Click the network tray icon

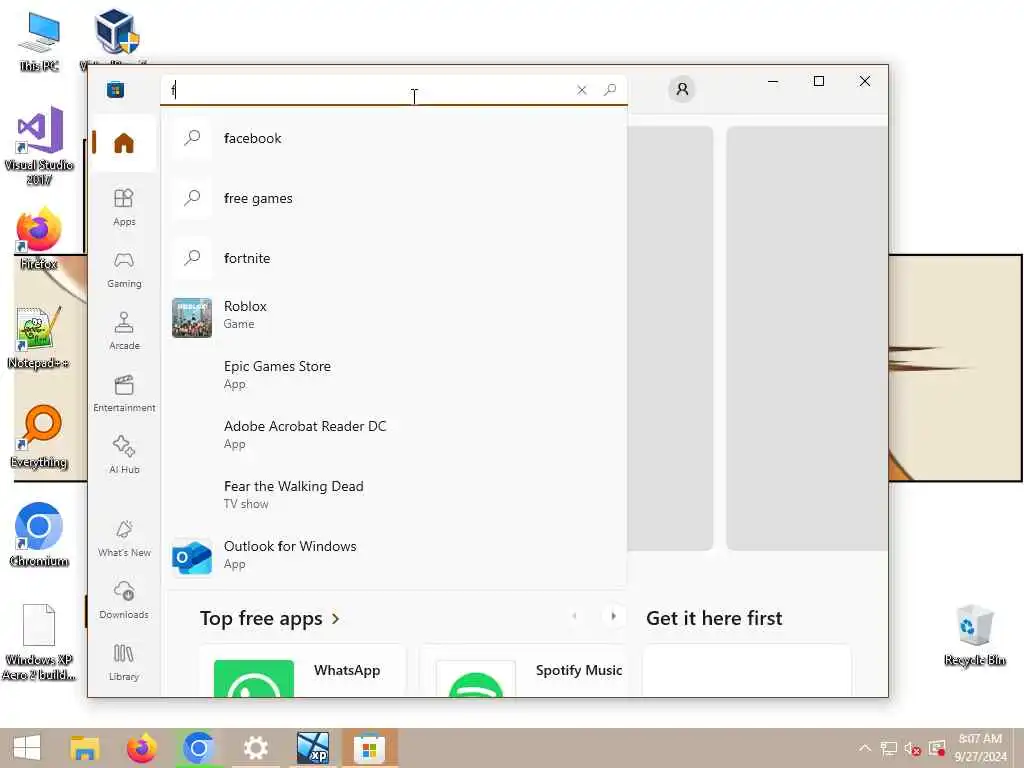click(888, 748)
